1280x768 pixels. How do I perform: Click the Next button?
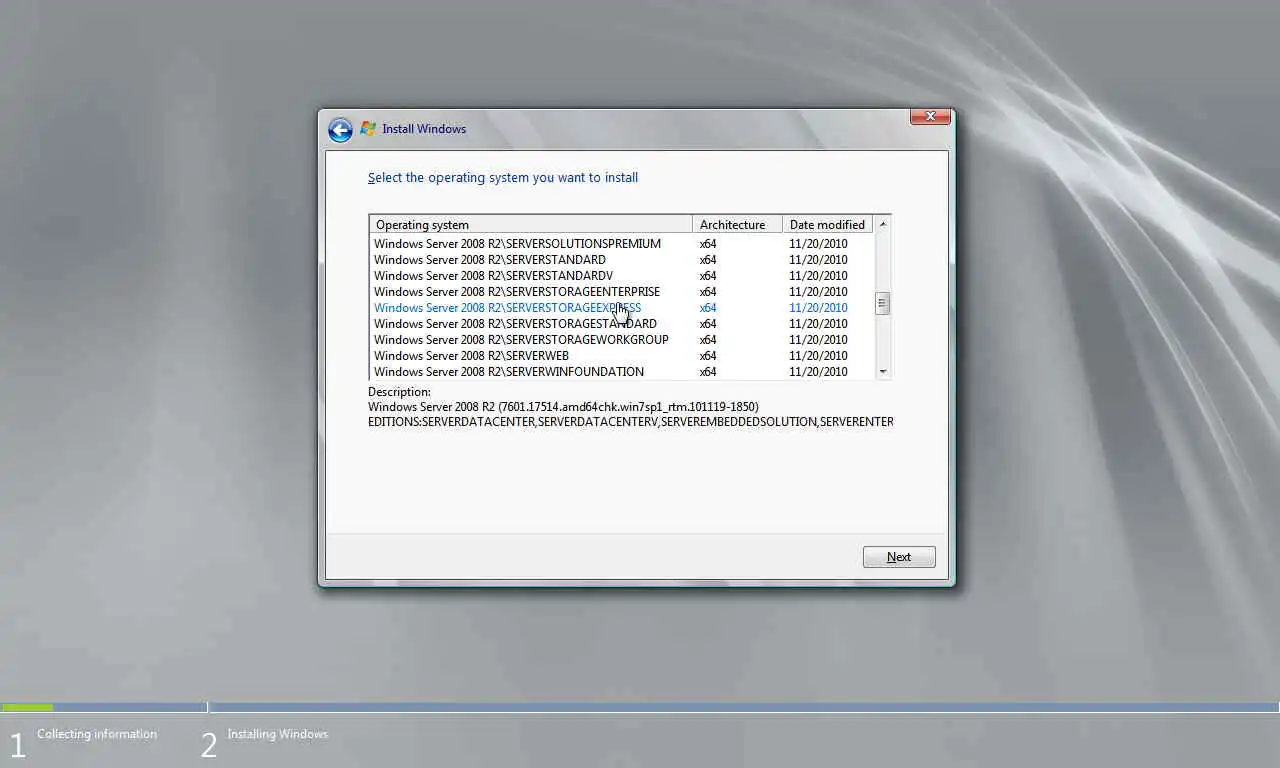tap(899, 557)
